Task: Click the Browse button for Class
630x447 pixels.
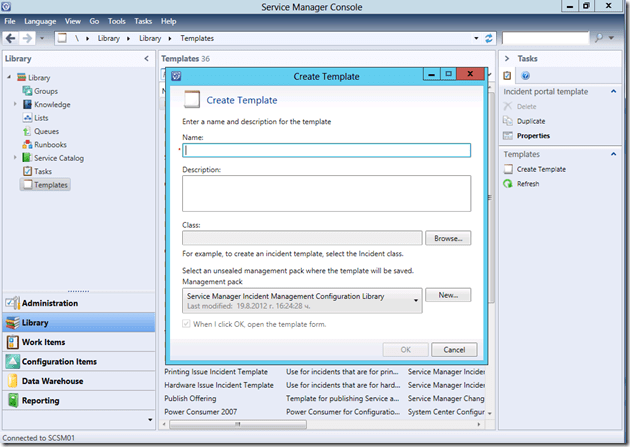Action: pyautogui.click(x=447, y=239)
